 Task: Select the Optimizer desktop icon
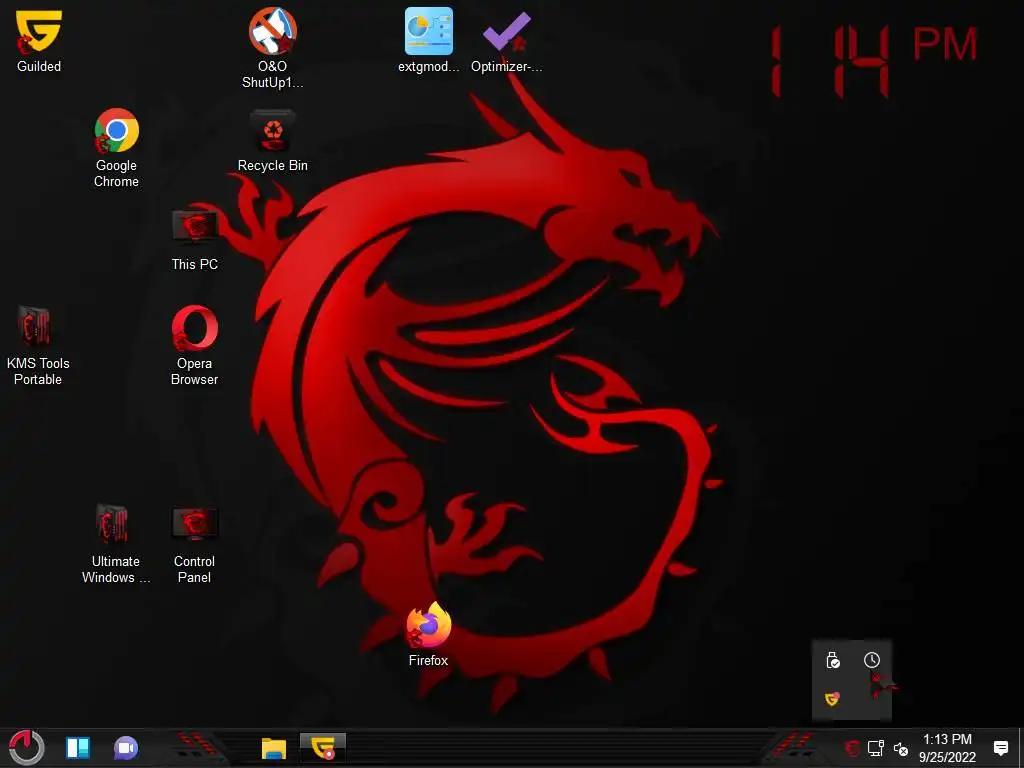click(x=506, y=40)
